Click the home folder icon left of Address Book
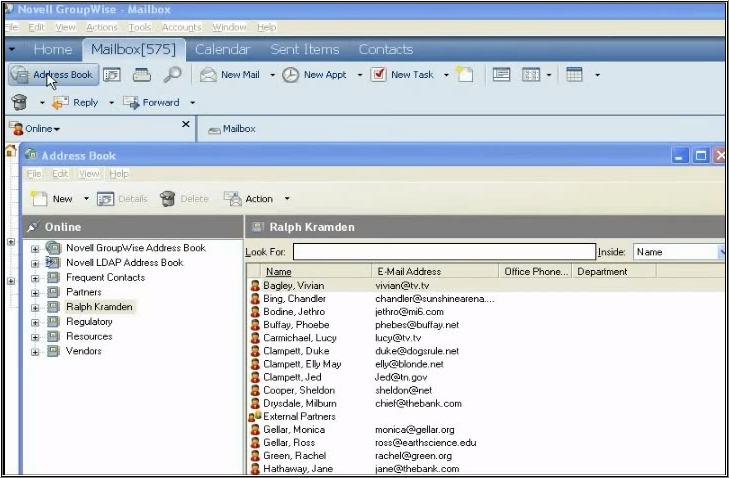The width and height of the screenshot is (729, 478). click(10, 151)
